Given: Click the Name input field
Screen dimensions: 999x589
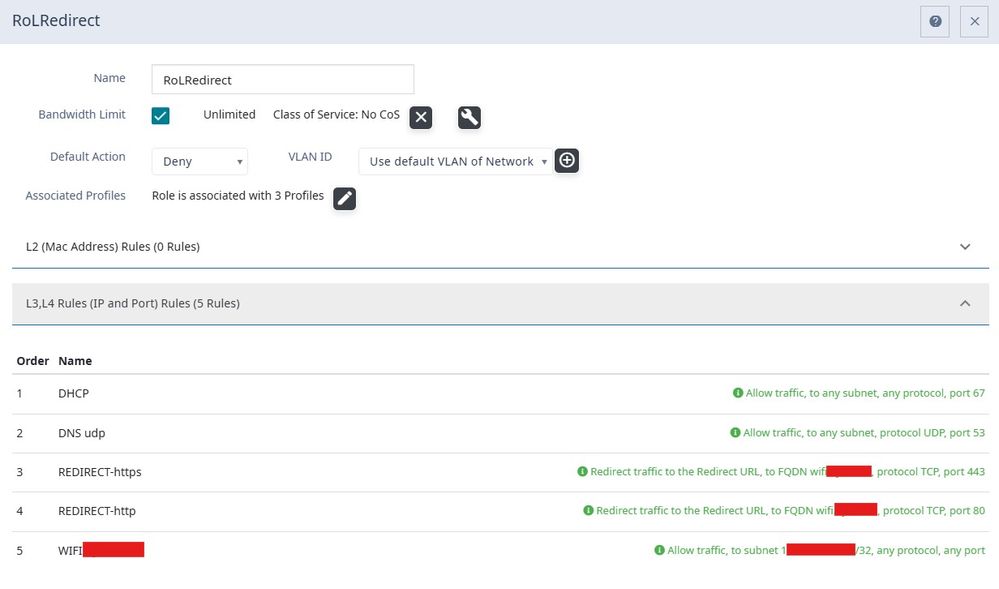Looking at the screenshot, I should tap(282, 79).
